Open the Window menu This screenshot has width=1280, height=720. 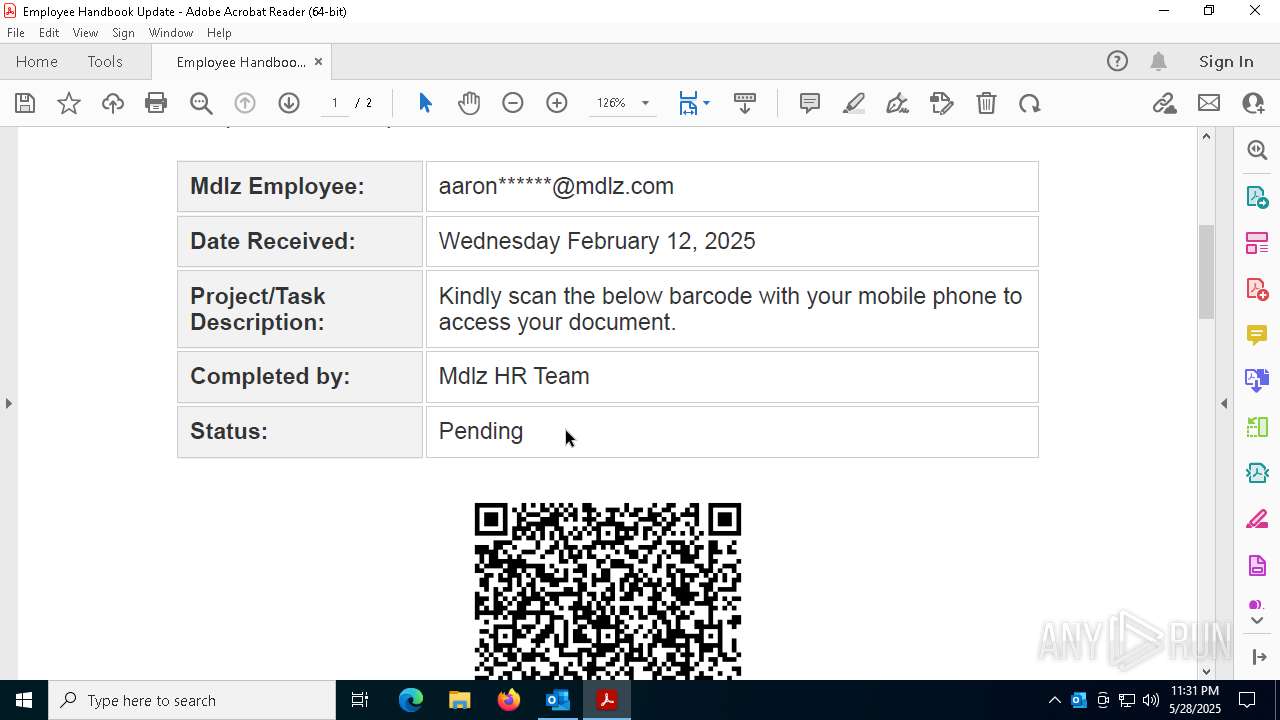click(171, 33)
